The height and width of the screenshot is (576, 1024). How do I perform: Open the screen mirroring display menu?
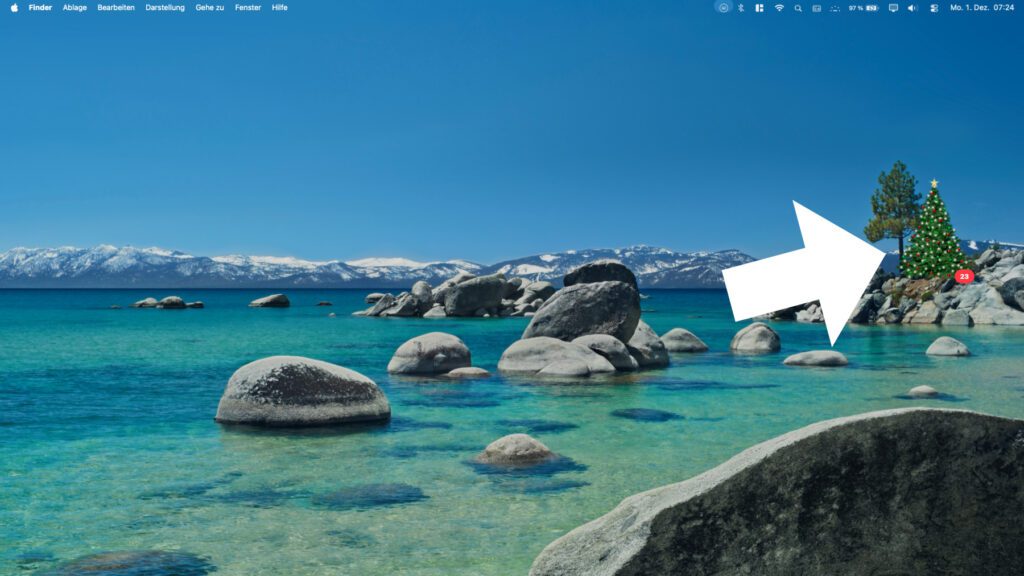(x=892, y=7)
